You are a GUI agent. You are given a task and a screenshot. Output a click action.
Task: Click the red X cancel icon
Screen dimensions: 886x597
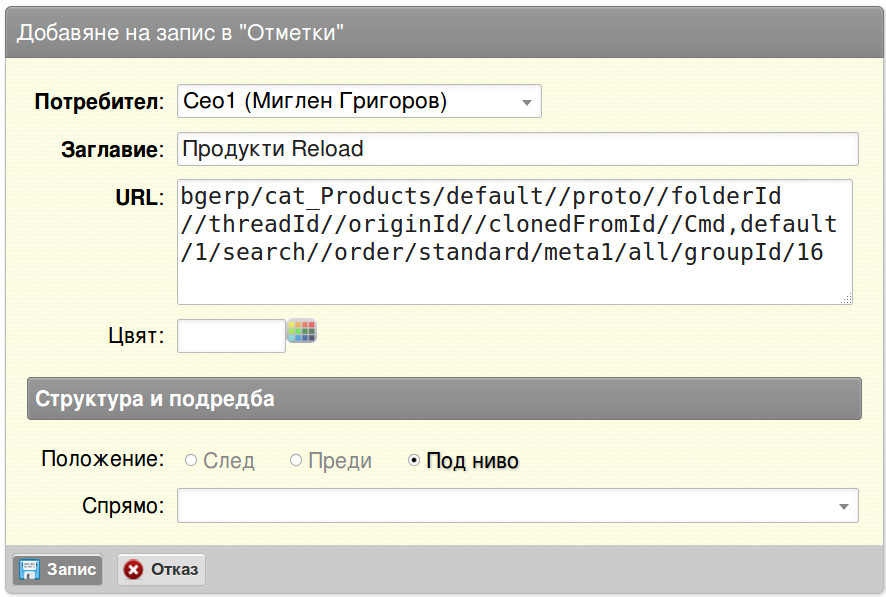(x=133, y=569)
